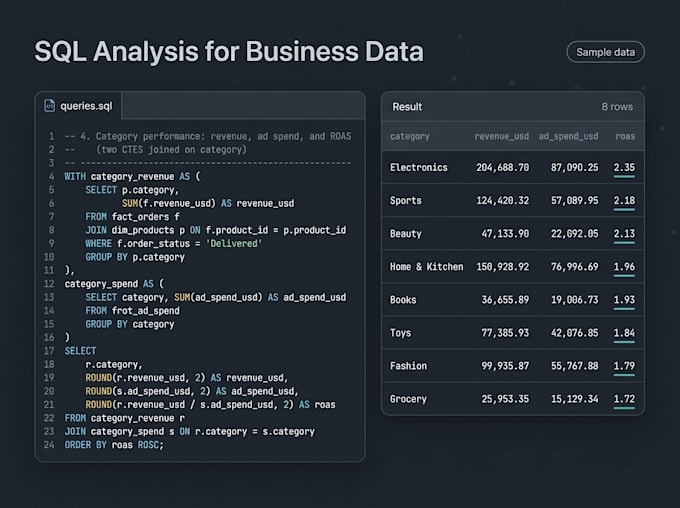This screenshot has height=508, width=680.
Task: Select the Books category cell
Action: pos(403,300)
